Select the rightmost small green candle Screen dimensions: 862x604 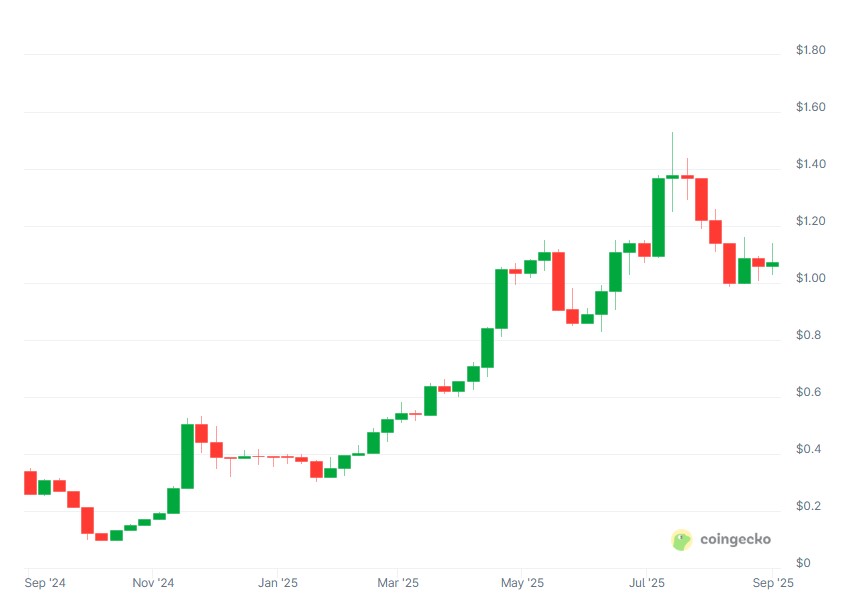pos(773,264)
